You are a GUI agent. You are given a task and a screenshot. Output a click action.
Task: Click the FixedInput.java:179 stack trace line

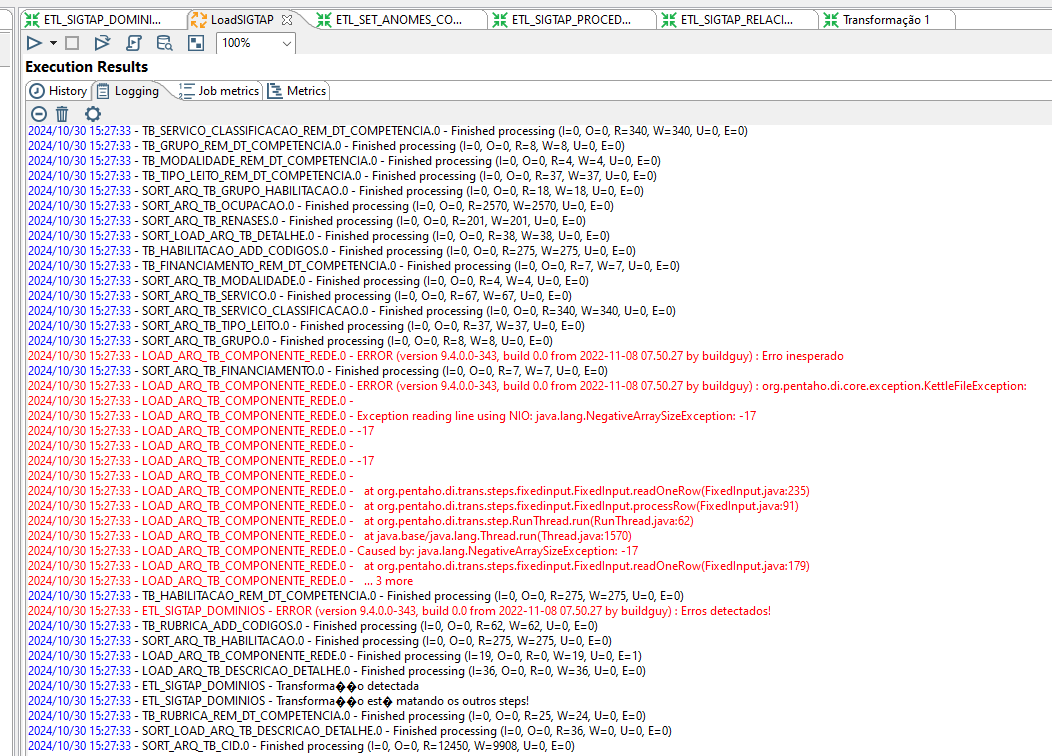click(x=419, y=565)
